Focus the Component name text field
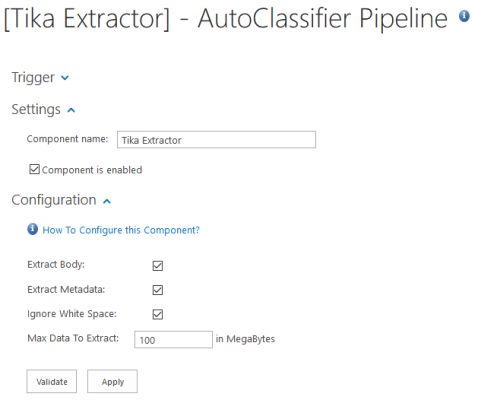 click(x=216, y=140)
